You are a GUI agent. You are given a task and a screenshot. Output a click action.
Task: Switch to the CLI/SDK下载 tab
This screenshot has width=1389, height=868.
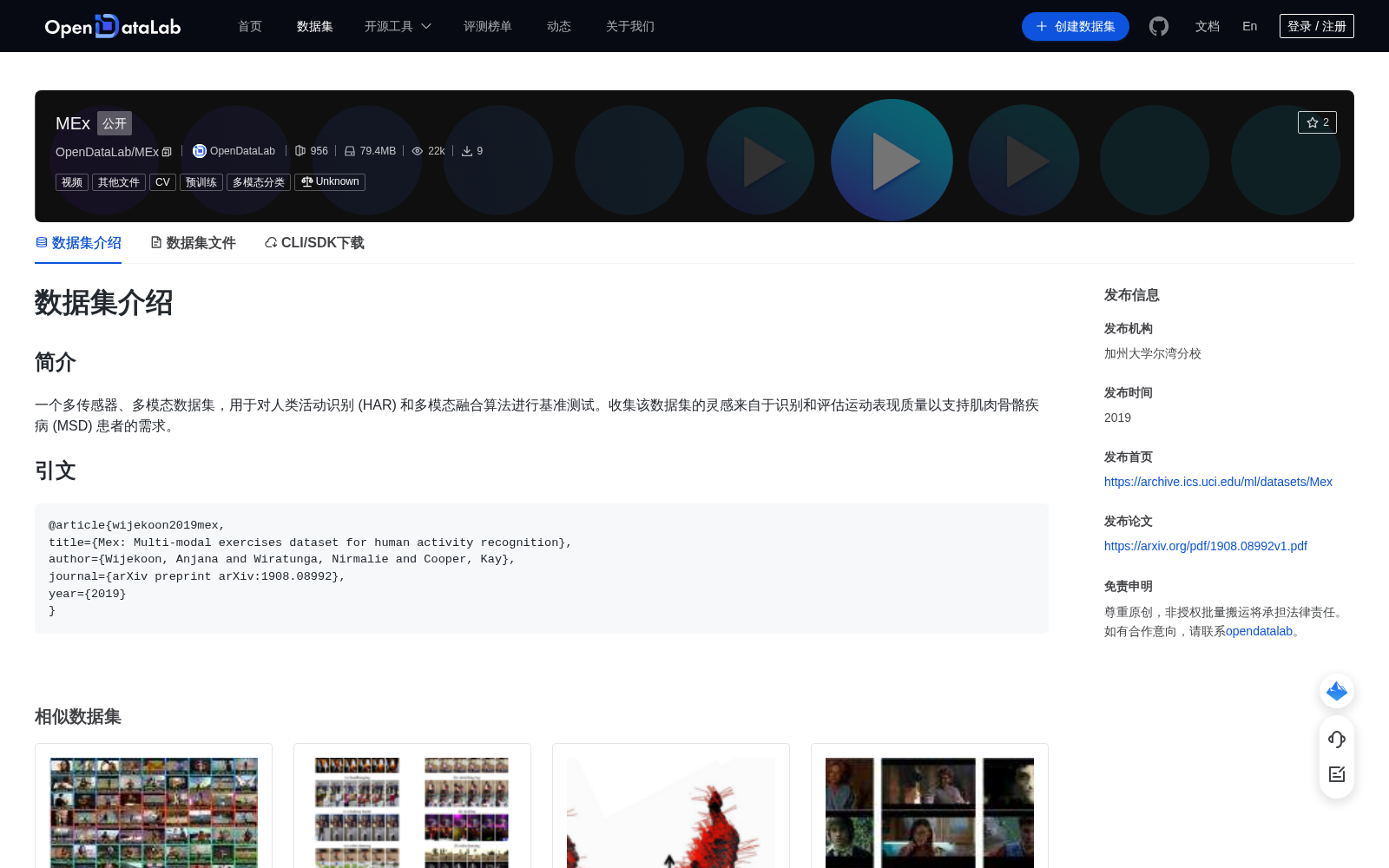pos(314,243)
